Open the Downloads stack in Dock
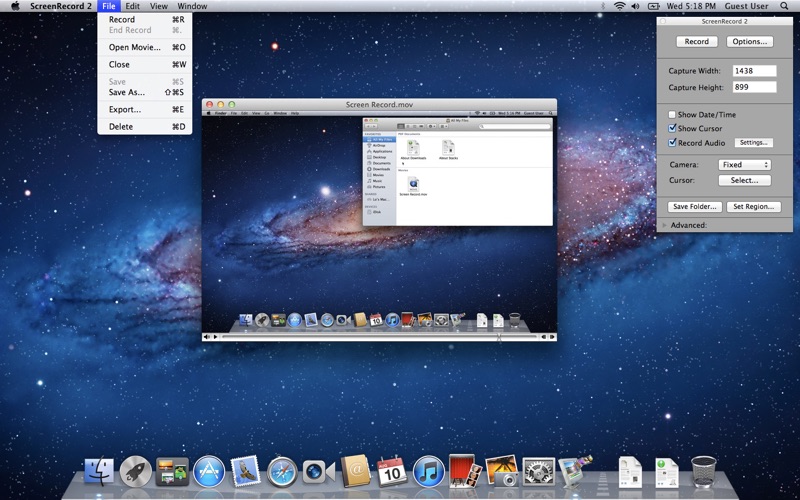 [x=667, y=472]
